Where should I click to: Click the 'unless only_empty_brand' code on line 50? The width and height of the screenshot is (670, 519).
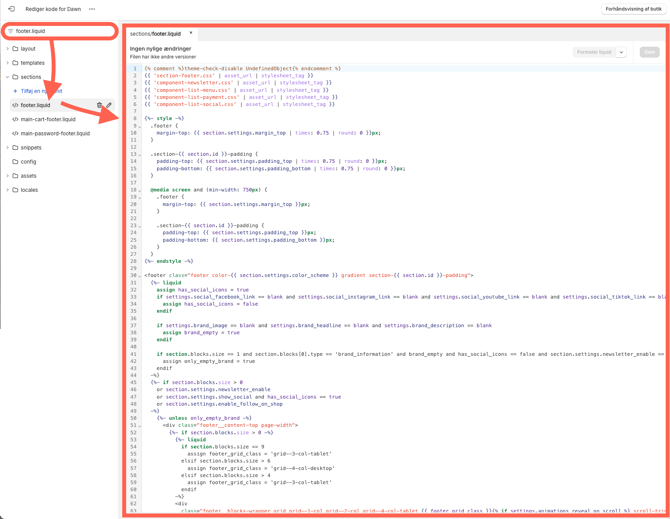(204, 418)
